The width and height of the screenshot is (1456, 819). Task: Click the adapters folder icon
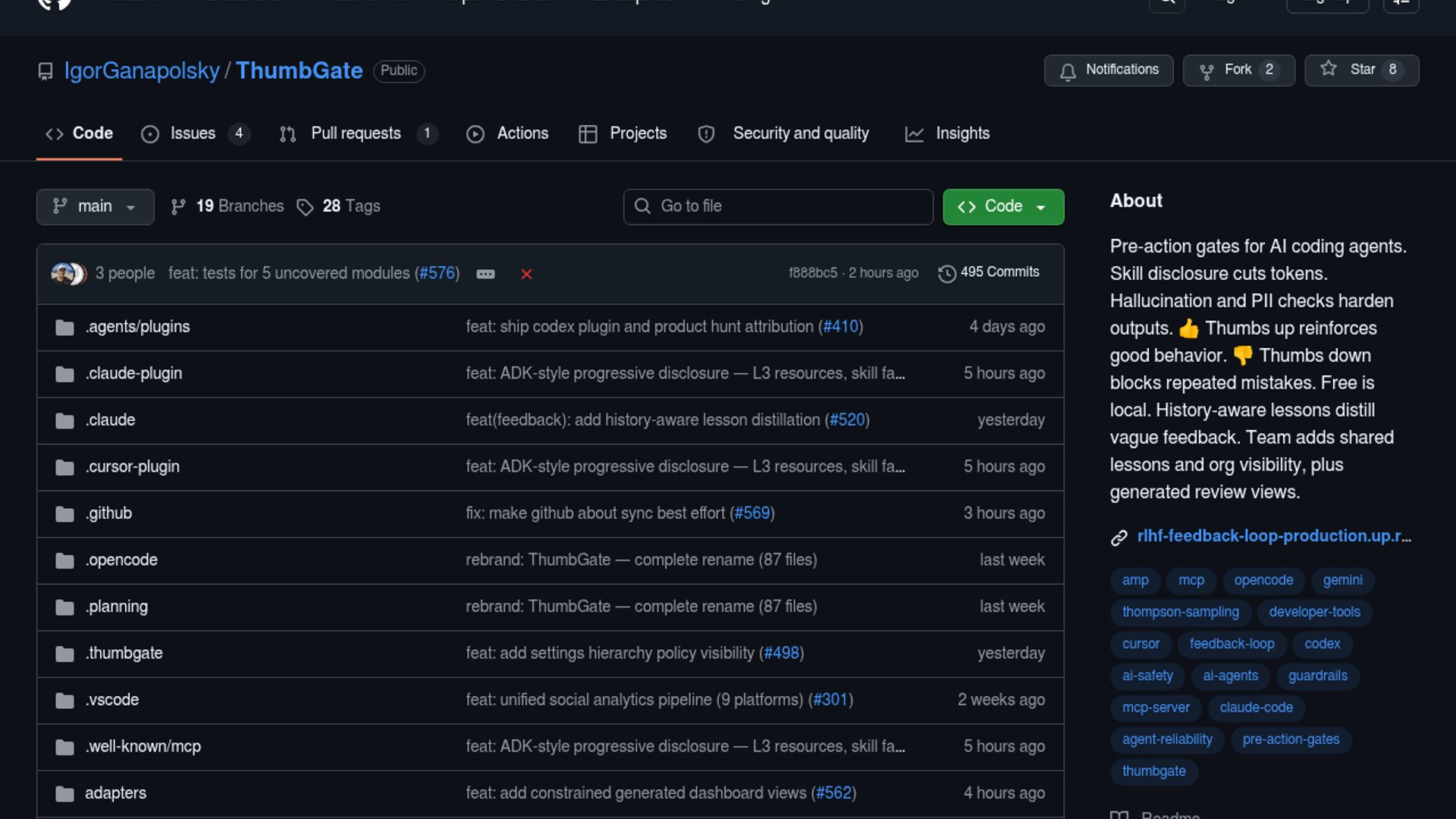click(64, 793)
